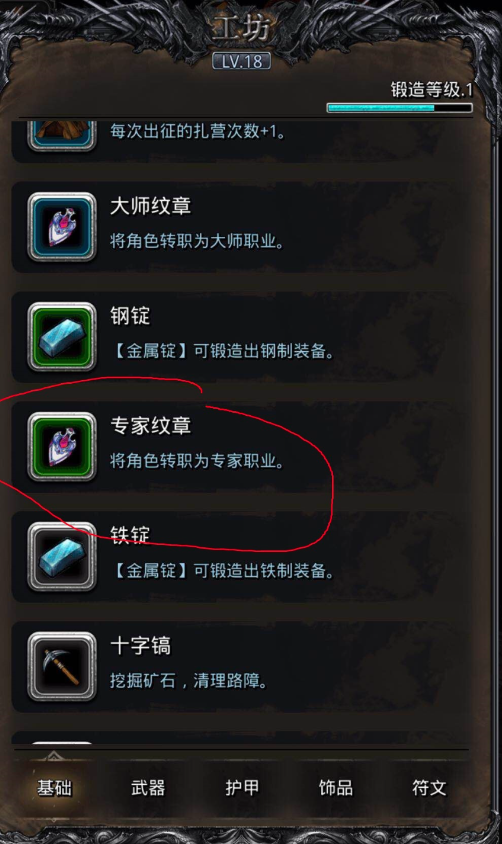502x844 pixels.
Task: Select the 钢锭 ingot icon
Action: [62, 337]
